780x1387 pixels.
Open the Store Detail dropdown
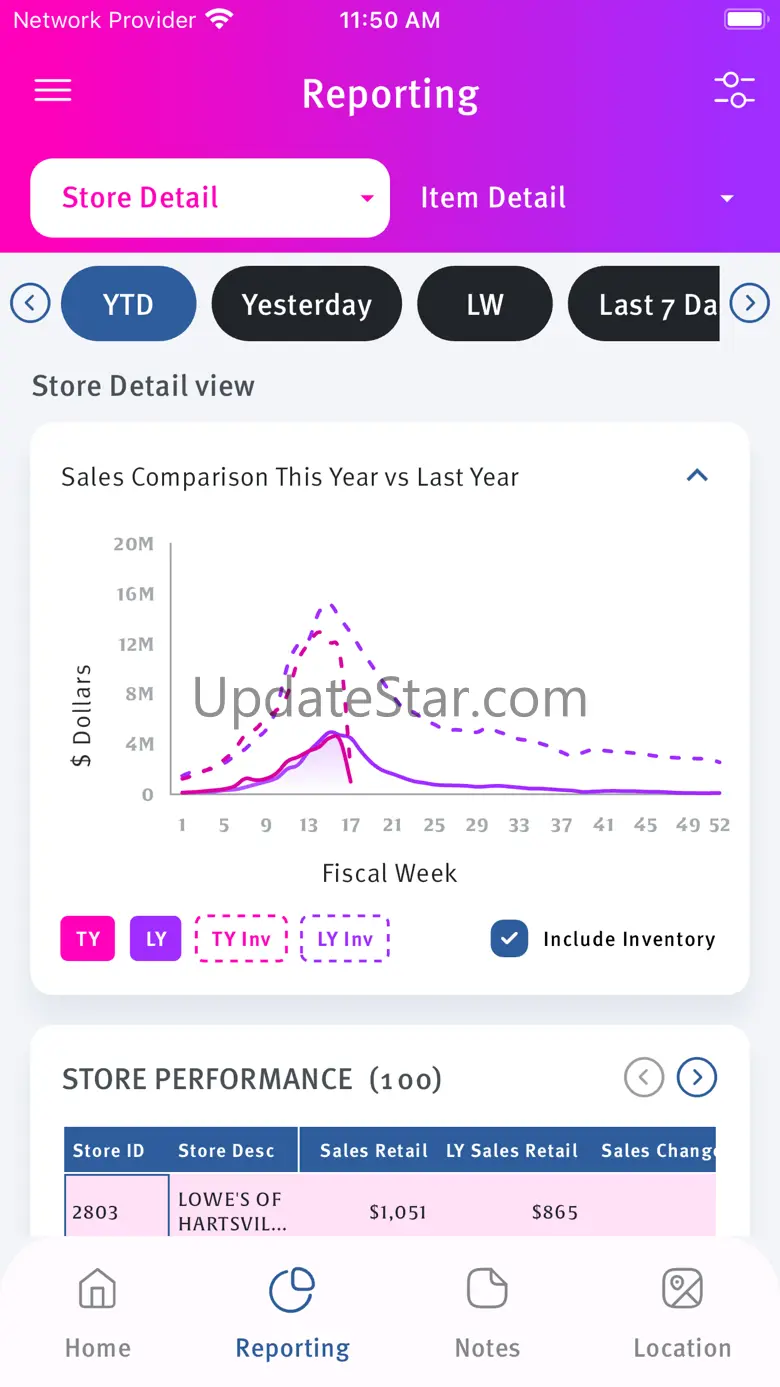210,198
